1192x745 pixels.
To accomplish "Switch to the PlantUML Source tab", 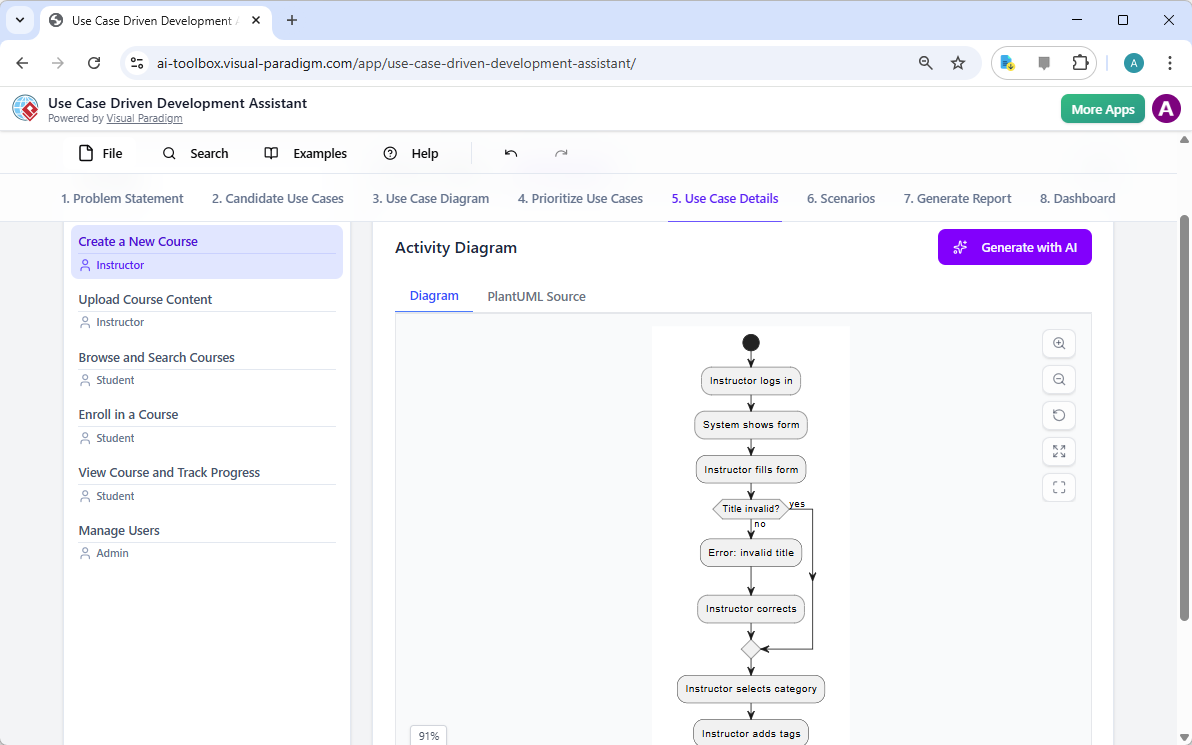I will tap(536, 296).
